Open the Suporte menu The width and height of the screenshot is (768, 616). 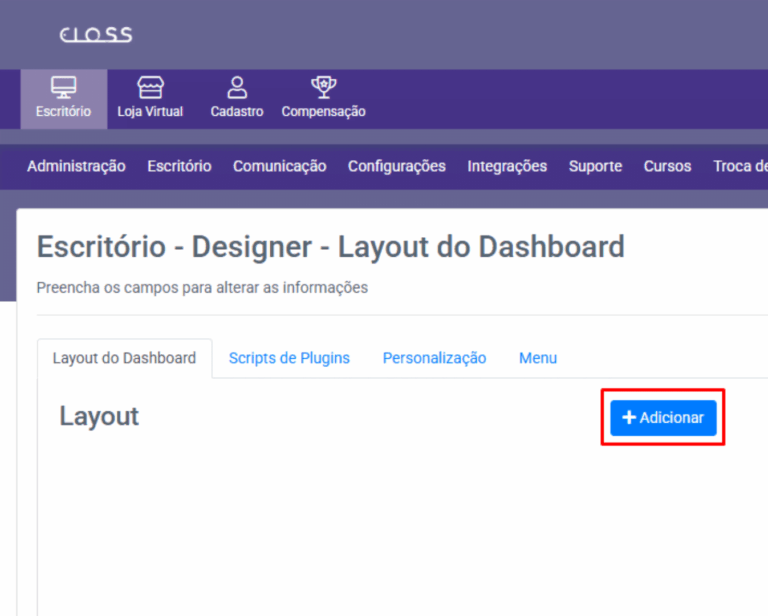[x=595, y=166]
